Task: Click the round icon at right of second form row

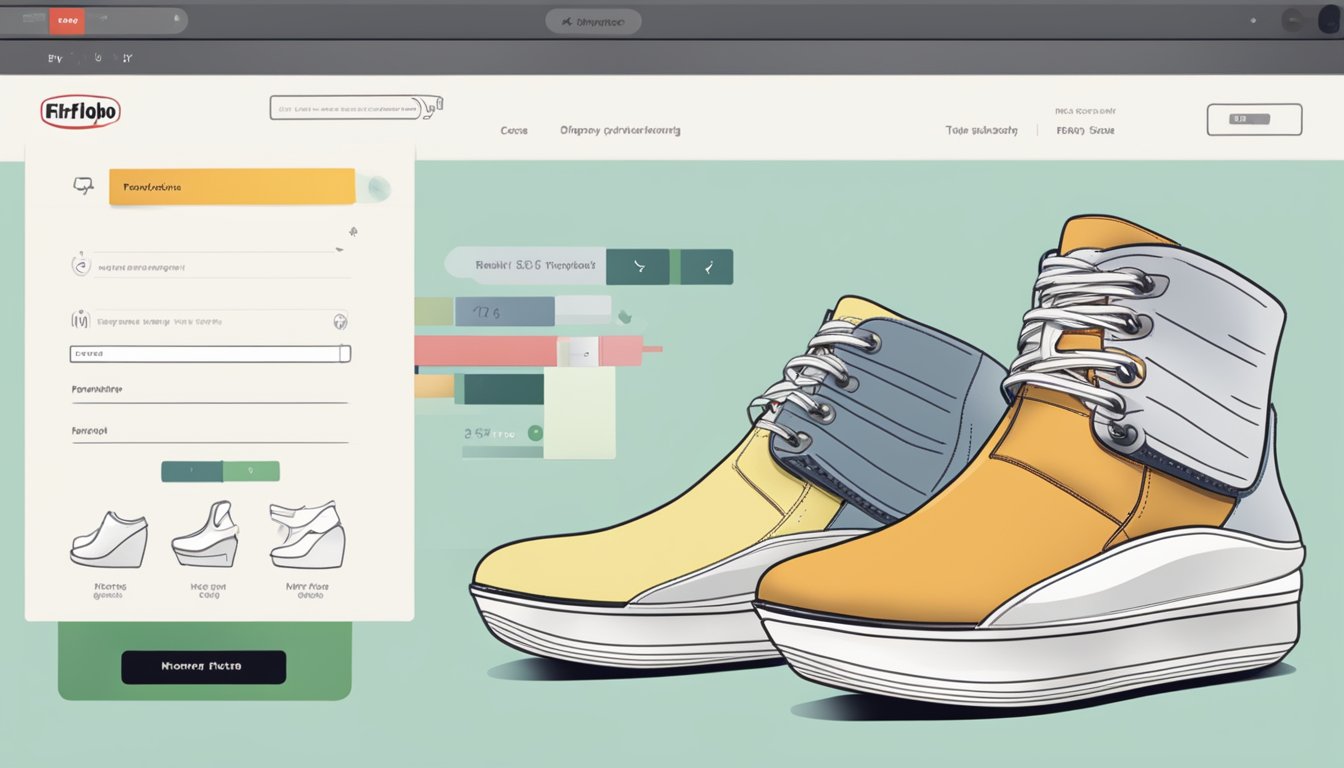Action: [340, 321]
